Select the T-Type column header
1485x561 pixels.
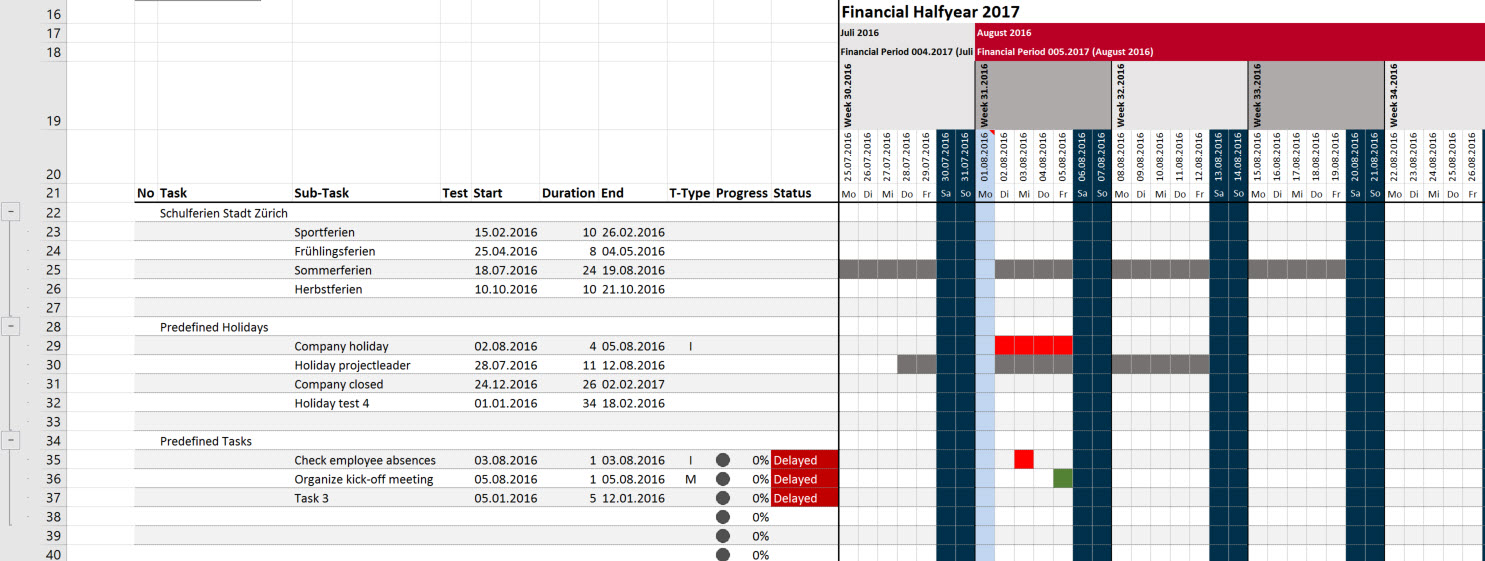point(690,193)
